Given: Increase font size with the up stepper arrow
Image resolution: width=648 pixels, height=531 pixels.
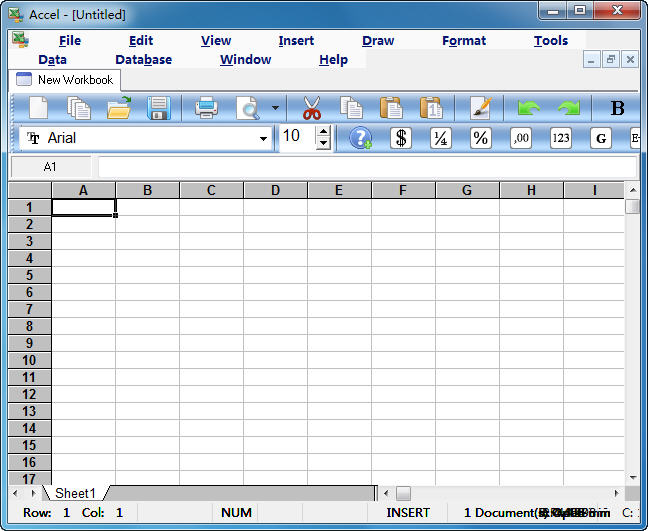Looking at the screenshot, I should pos(323,132).
